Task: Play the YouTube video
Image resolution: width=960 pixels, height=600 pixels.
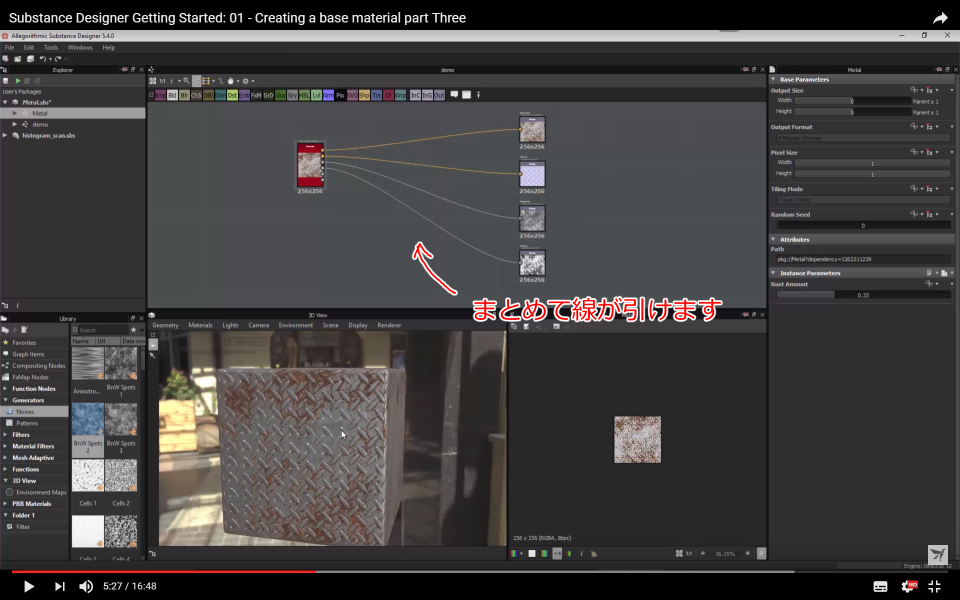Action: (28, 587)
